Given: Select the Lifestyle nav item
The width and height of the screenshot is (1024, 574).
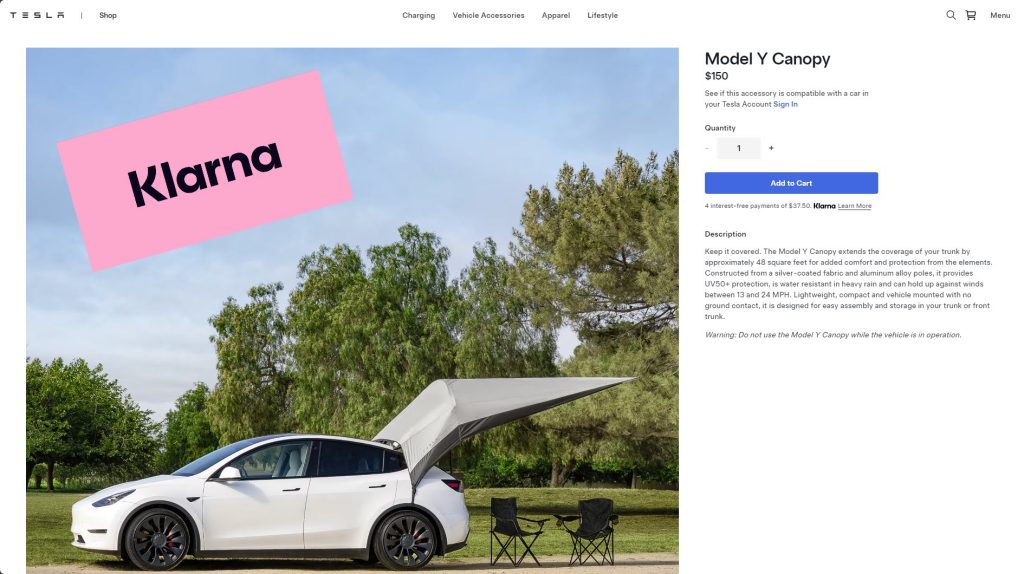Looking at the screenshot, I should 602,15.
